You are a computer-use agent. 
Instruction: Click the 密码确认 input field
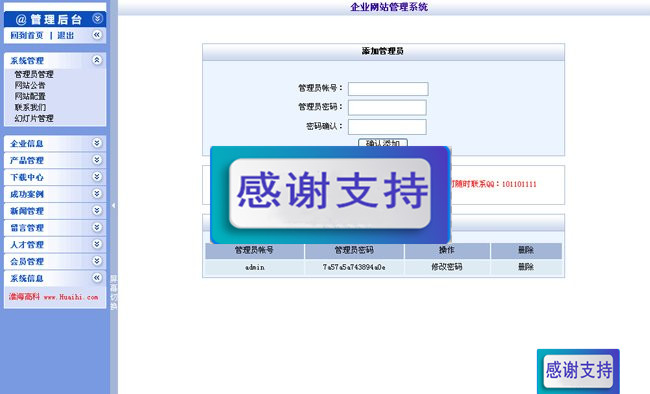coord(387,127)
